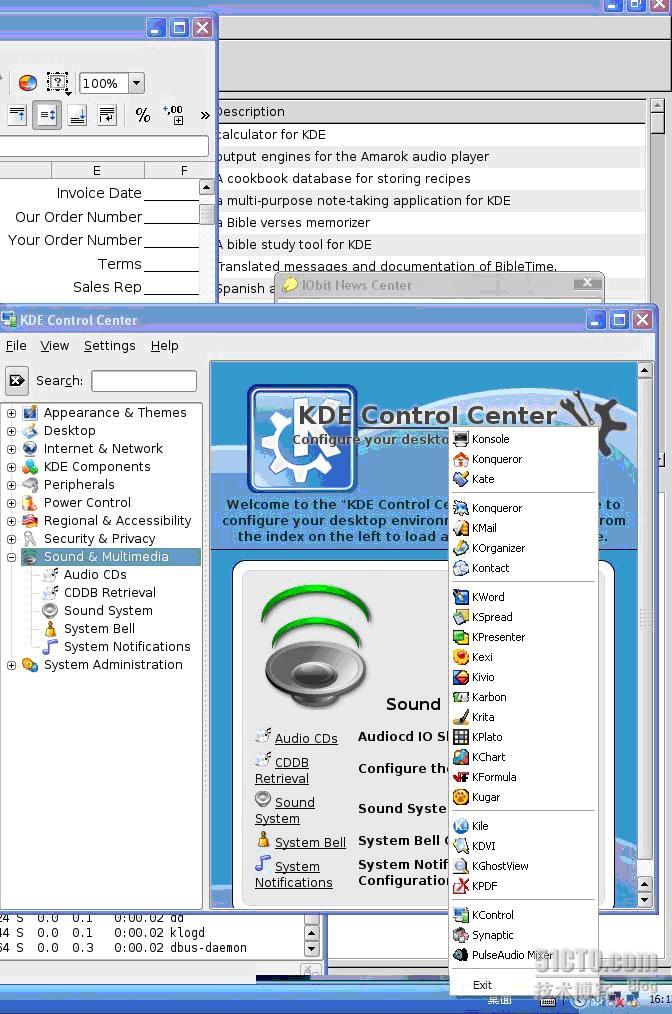Open the File menu in Control Center
The width and height of the screenshot is (672, 1014).
tap(16, 346)
